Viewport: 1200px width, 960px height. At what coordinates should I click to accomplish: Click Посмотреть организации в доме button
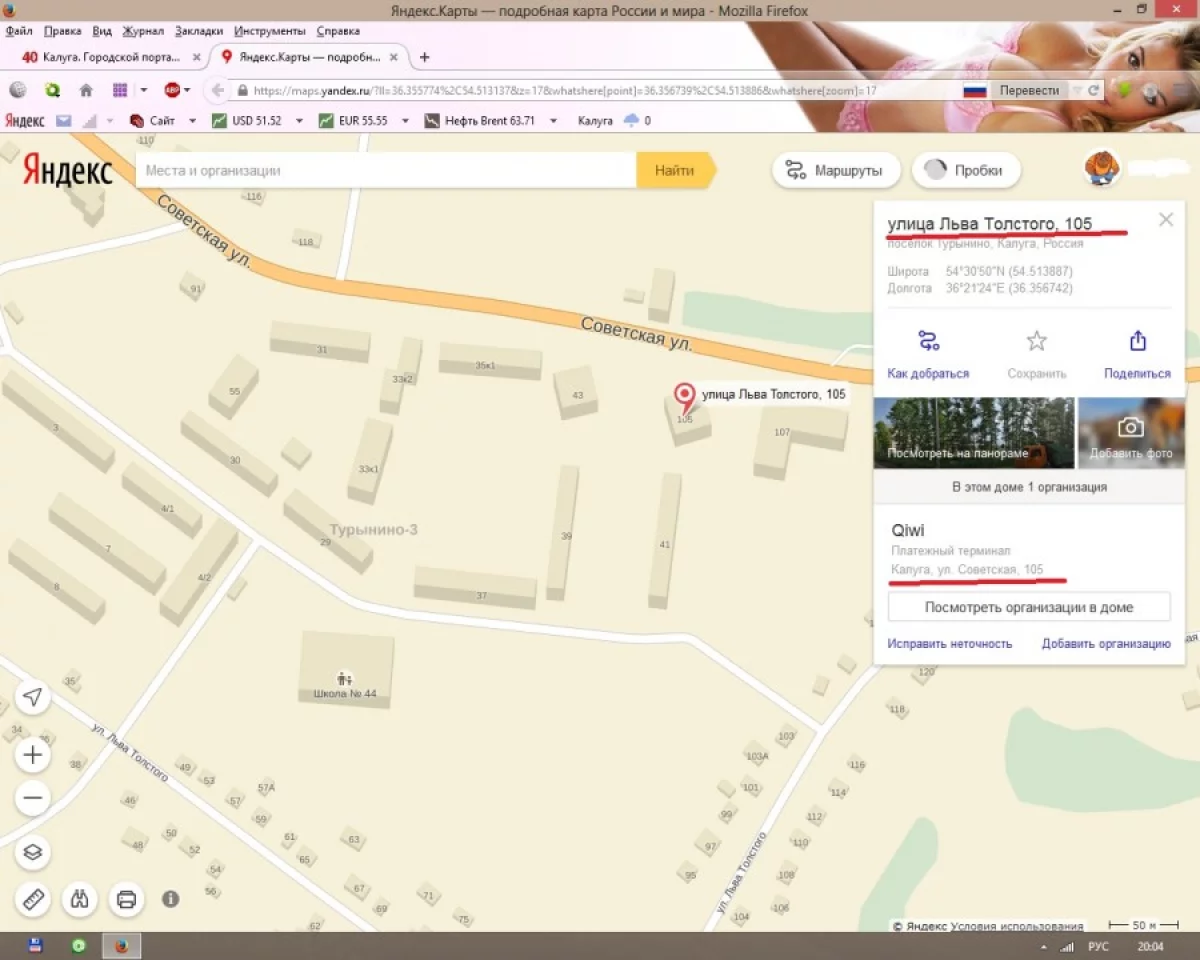tap(1029, 607)
